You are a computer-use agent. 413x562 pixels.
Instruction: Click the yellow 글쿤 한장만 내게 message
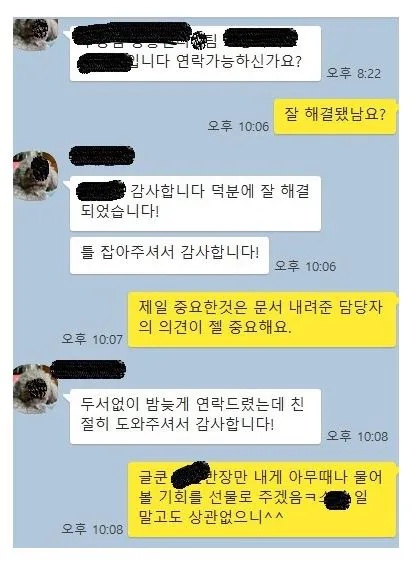(262, 500)
